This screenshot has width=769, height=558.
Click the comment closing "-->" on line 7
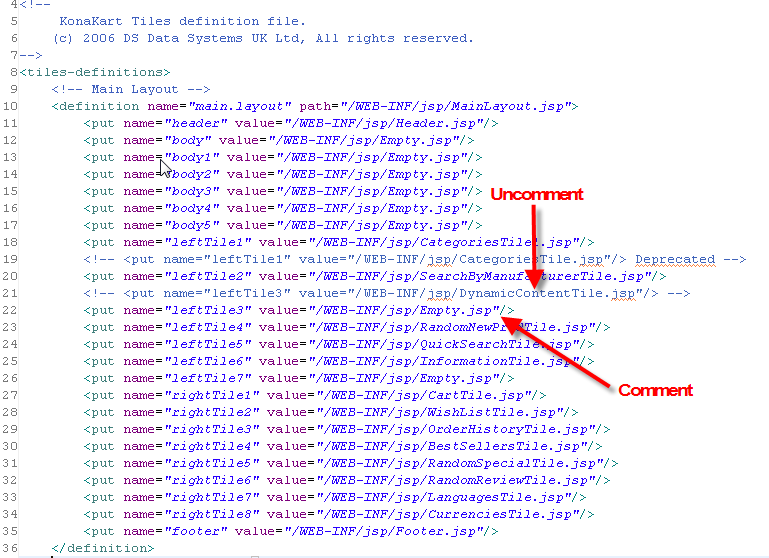[31, 55]
